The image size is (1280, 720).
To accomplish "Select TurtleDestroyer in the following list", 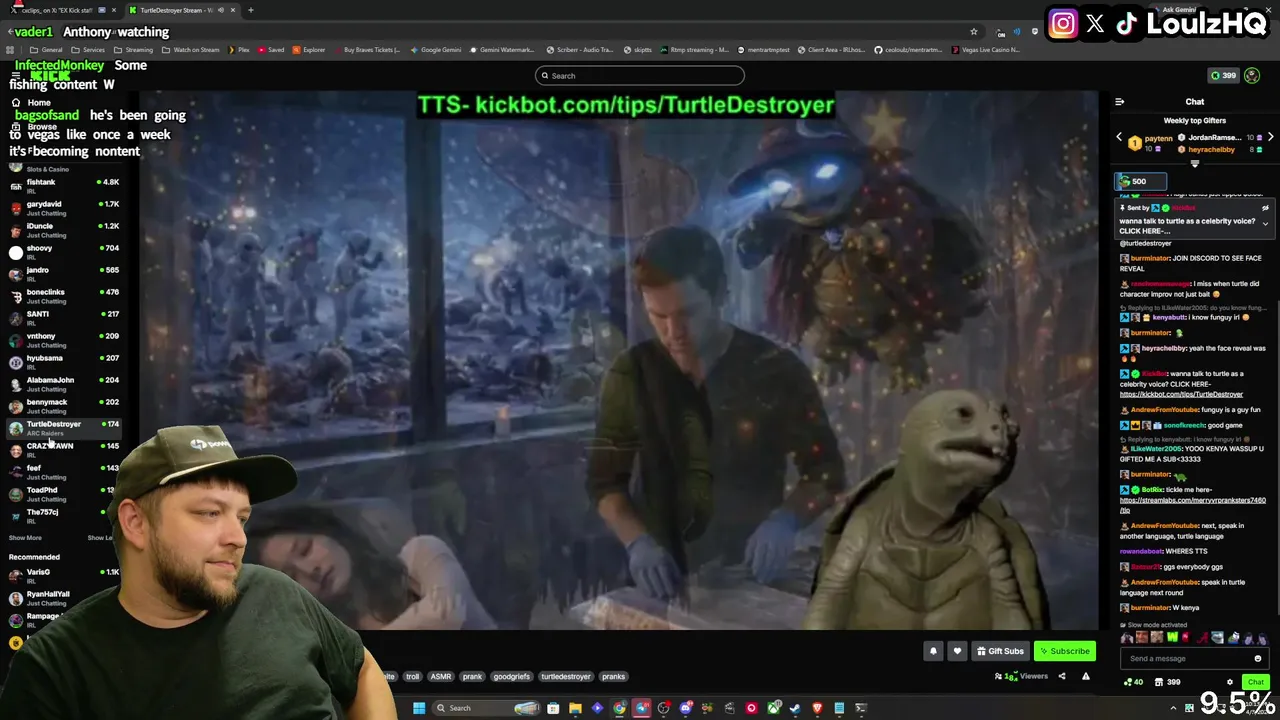I will tap(65, 428).
